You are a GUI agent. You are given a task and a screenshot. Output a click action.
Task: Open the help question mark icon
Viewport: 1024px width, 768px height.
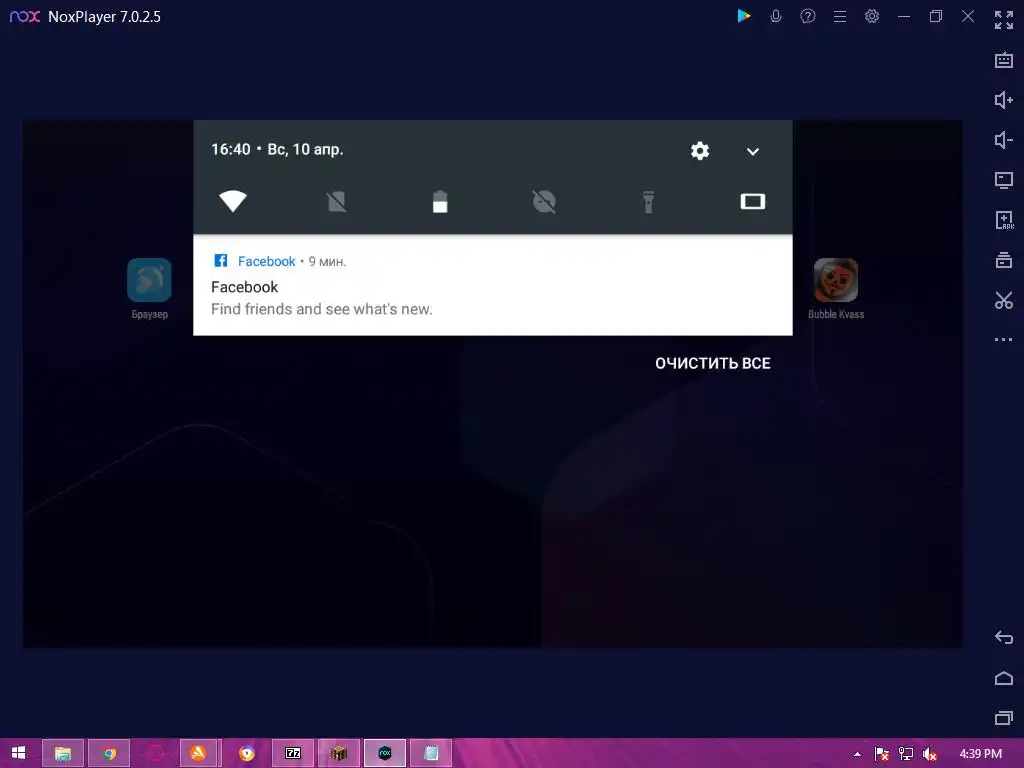click(808, 16)
